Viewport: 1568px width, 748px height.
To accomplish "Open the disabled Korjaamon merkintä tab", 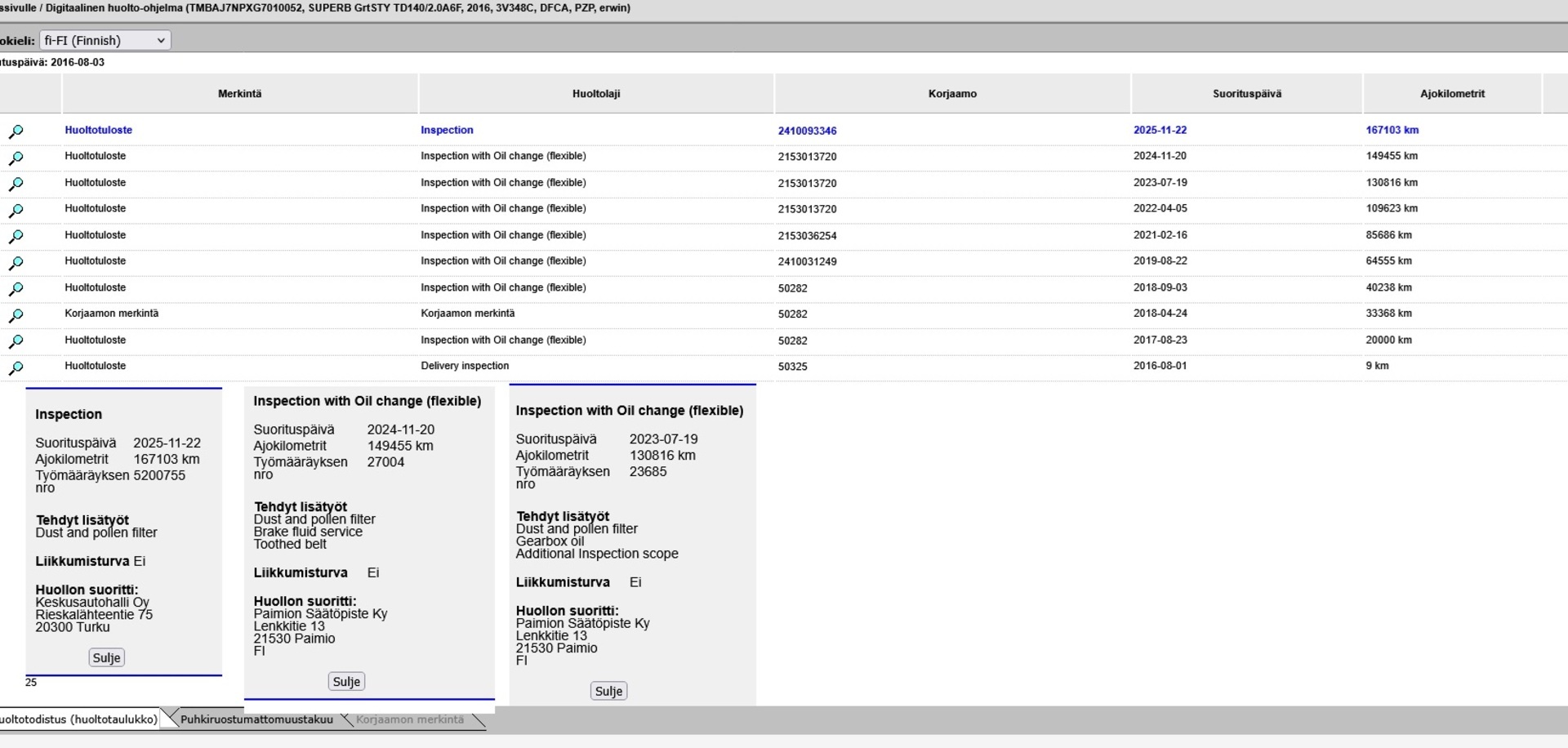I will [x=409, y=719].
